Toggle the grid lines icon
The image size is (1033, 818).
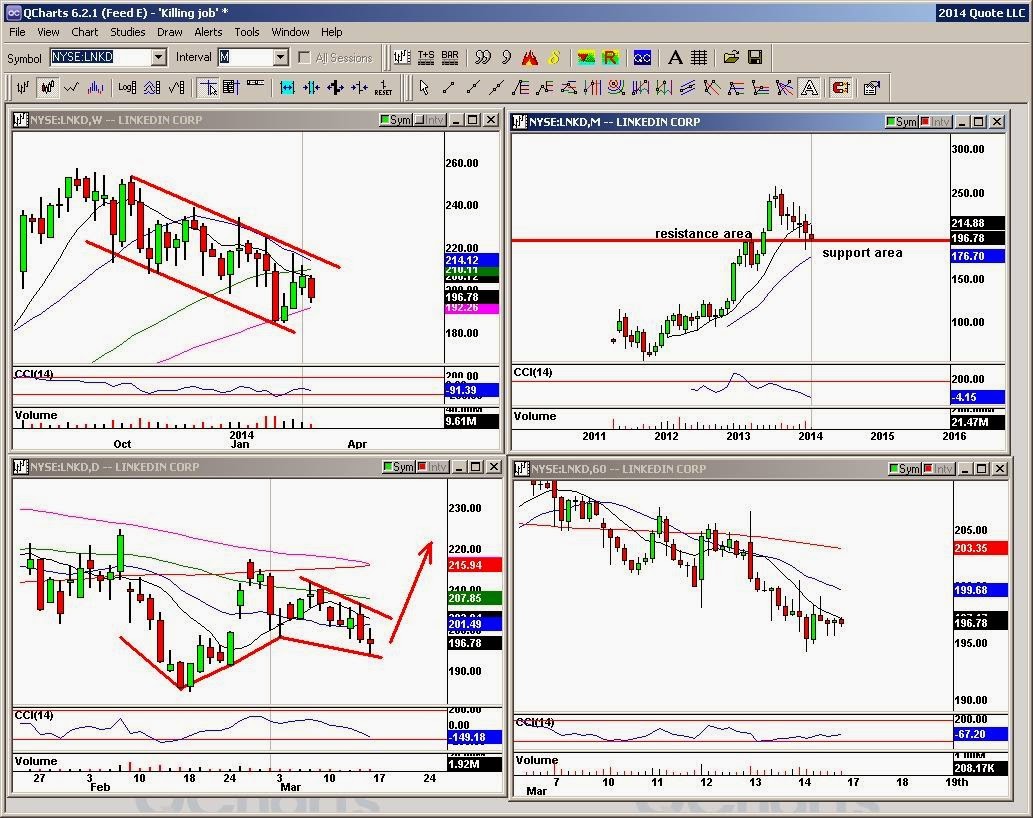(698, 58)
